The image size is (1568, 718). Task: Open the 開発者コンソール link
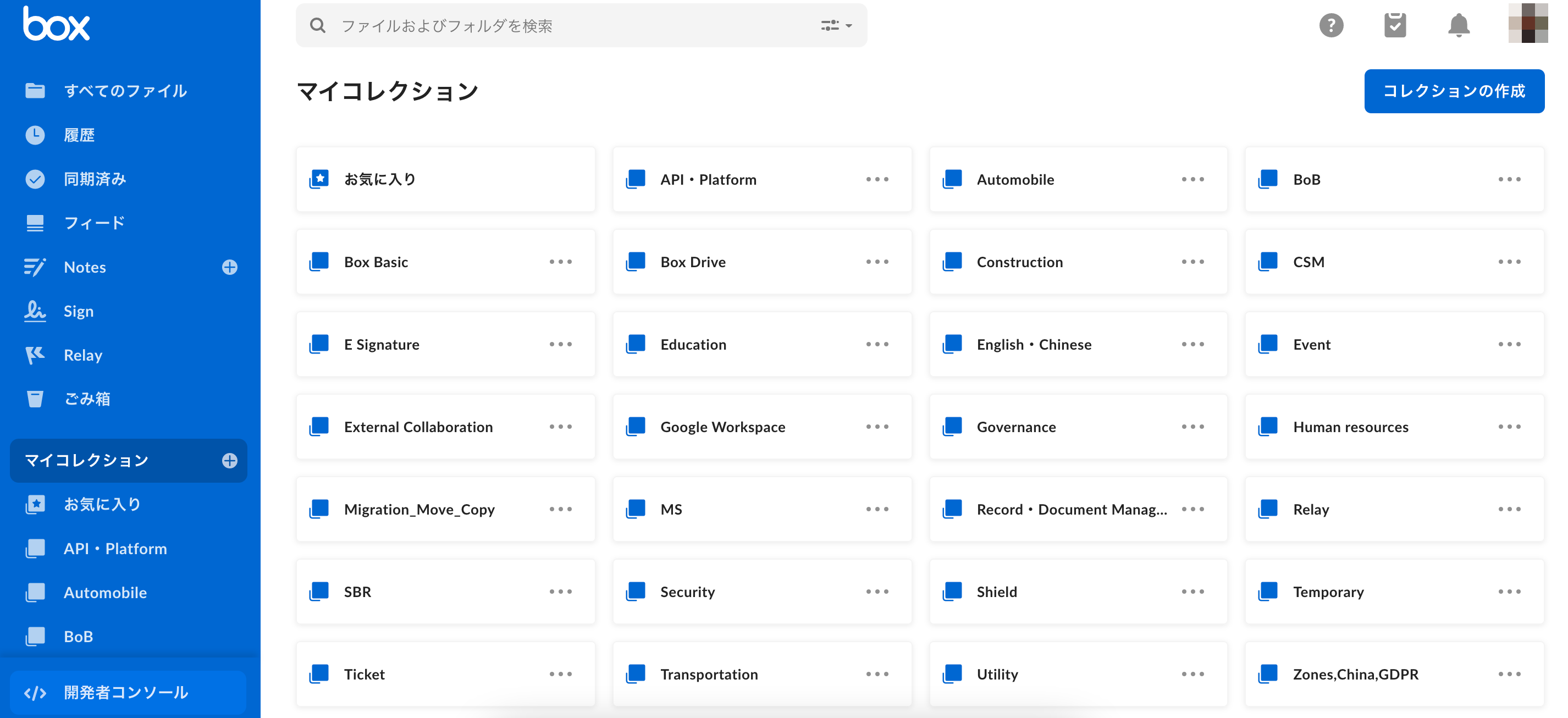126,693
